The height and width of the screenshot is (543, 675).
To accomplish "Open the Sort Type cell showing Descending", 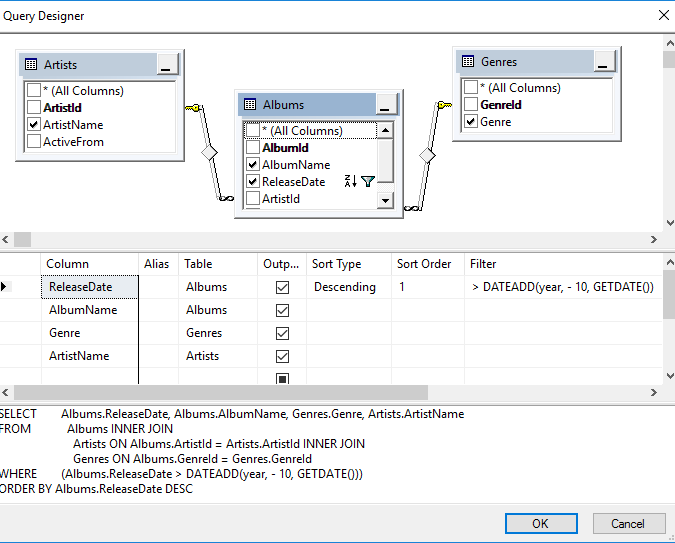I will [348, 287].
